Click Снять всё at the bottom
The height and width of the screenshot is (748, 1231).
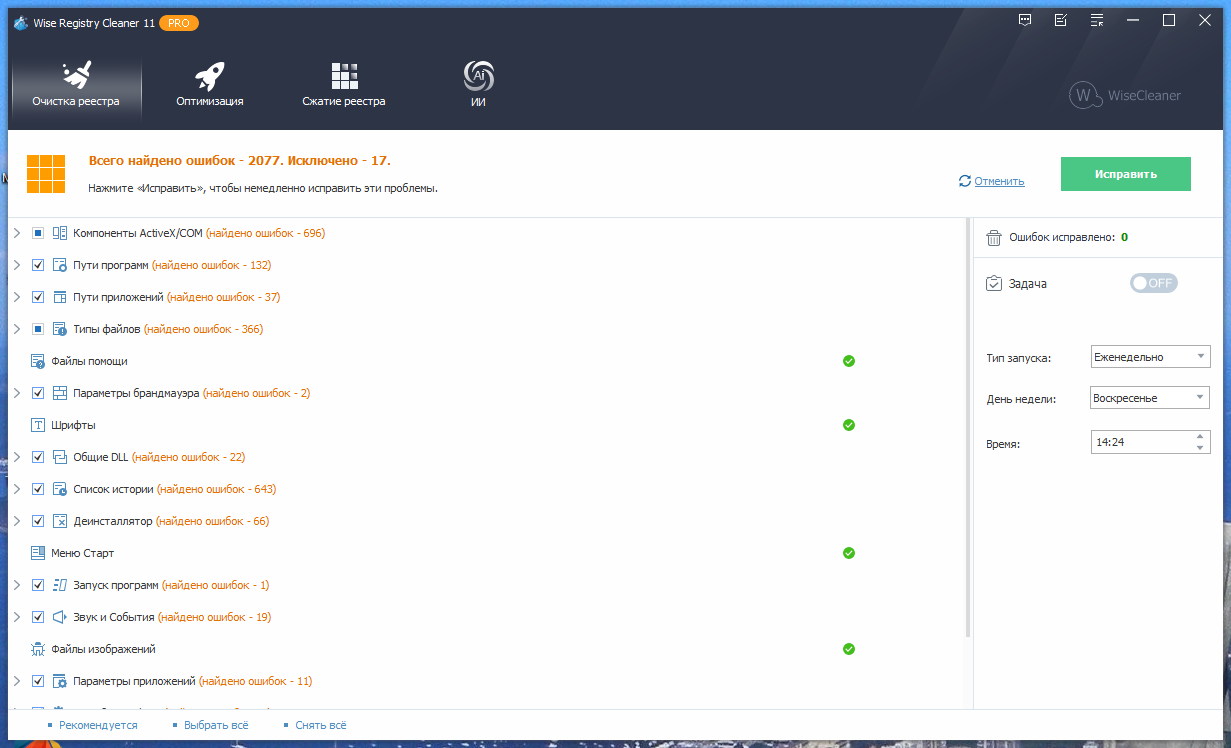(x=321, y=725)
